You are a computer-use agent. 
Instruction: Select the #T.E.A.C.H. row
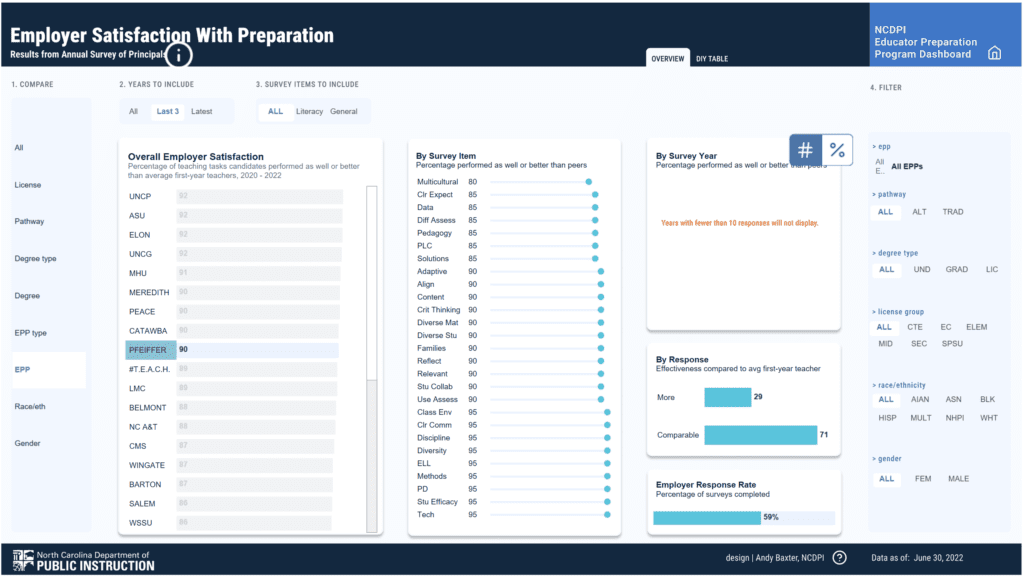(x=231, y=369)
